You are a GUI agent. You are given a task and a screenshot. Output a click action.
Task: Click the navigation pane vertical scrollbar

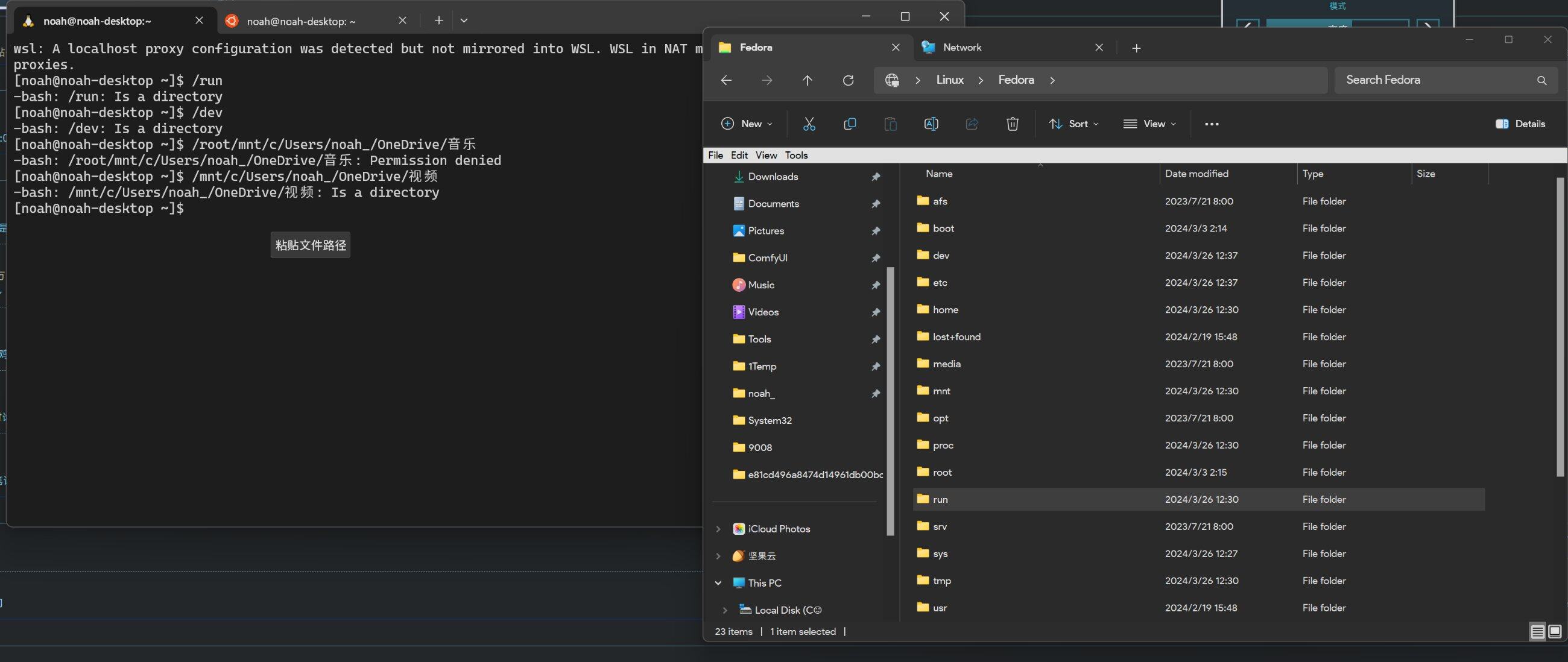pyautogui.click(x=891, y=401)
